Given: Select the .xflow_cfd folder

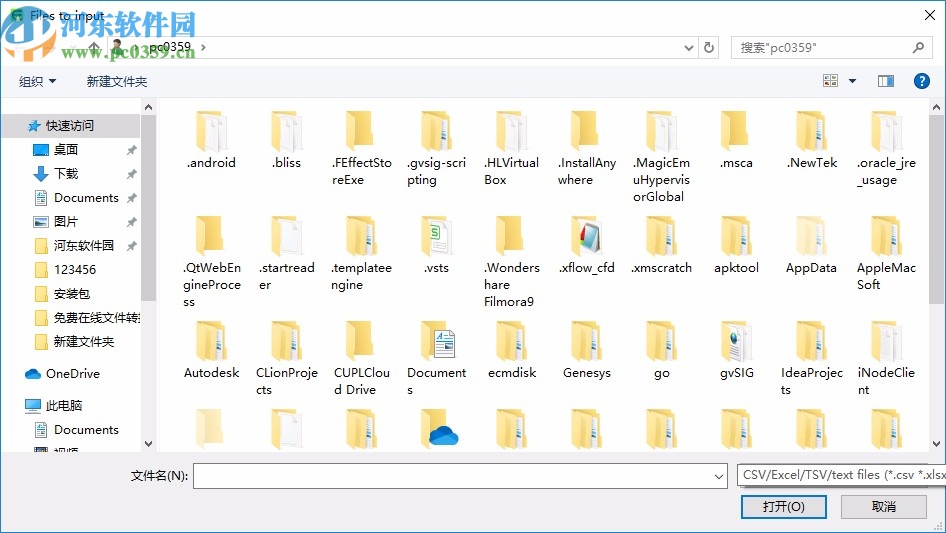Looking at the screenshot, I should [x=586, y=245].
